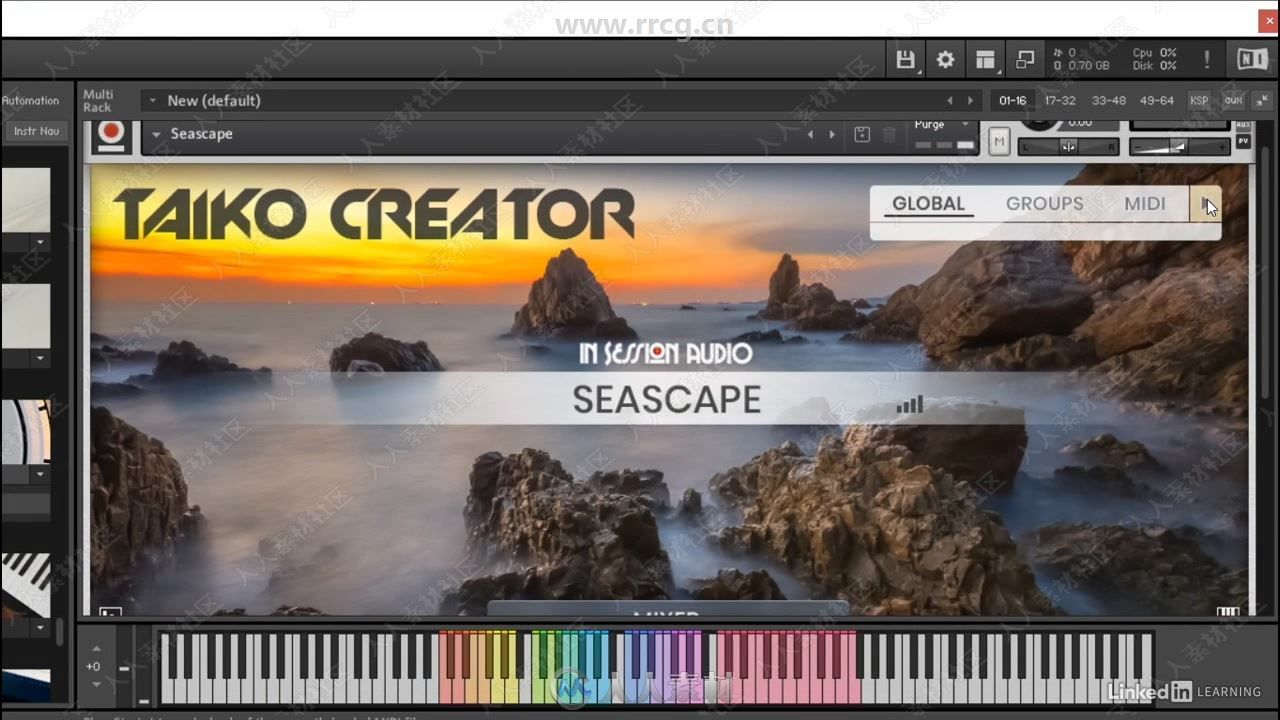
Task: Click the keyboard icon at bottom-right of instrument
Action: (x=1228, y=612)
